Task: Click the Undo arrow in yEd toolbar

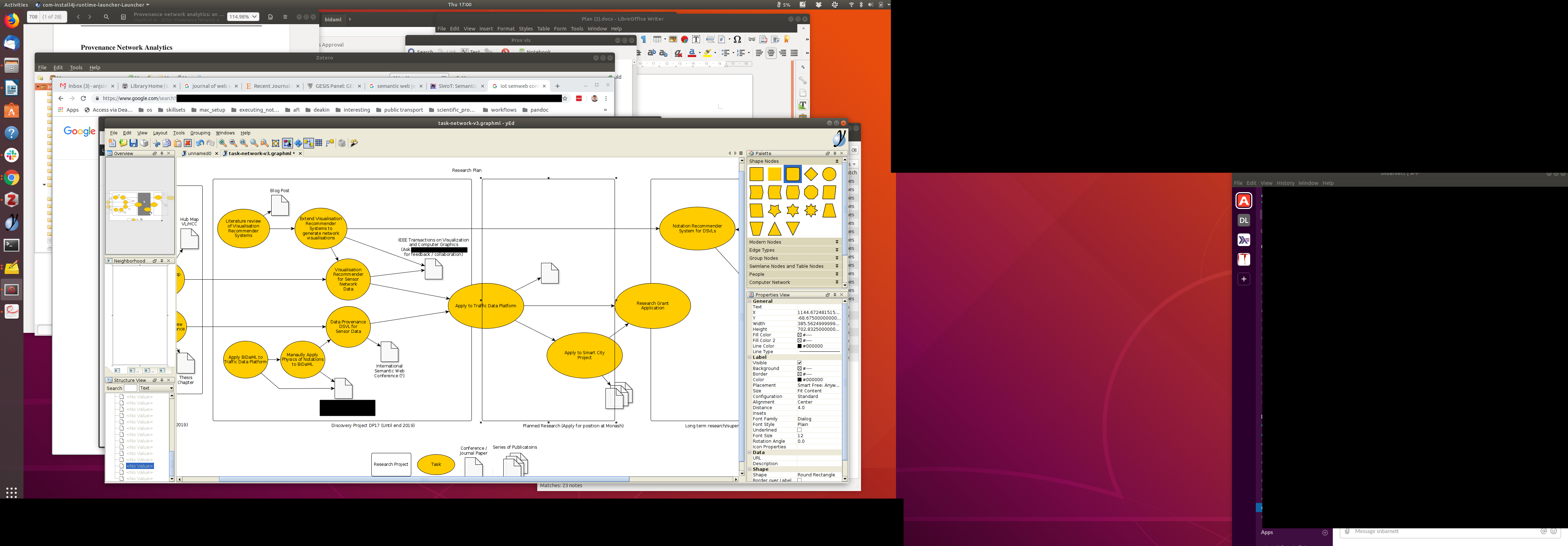Action: pos(199,143)
